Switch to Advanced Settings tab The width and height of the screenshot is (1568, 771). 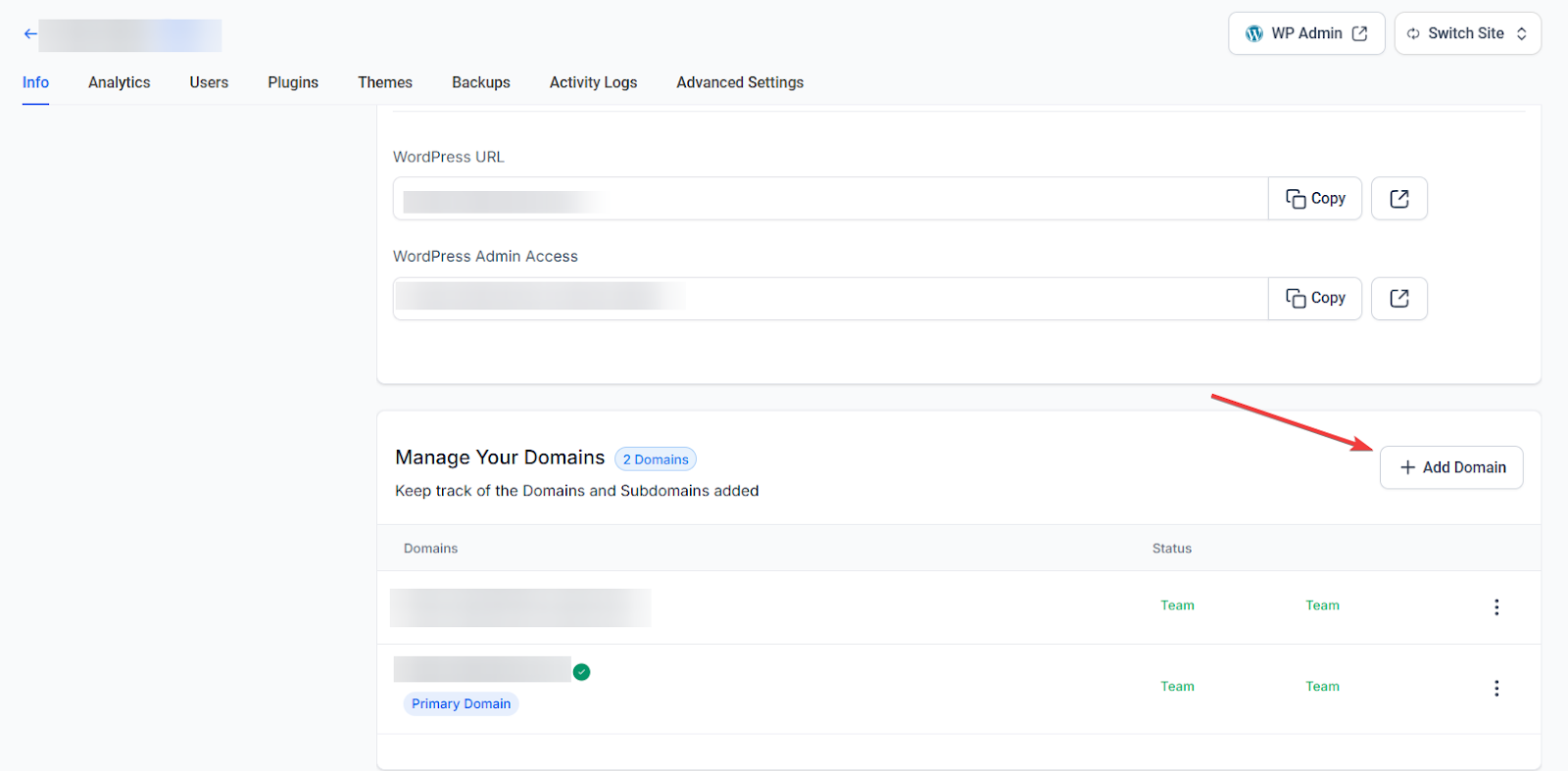(739, 83)
